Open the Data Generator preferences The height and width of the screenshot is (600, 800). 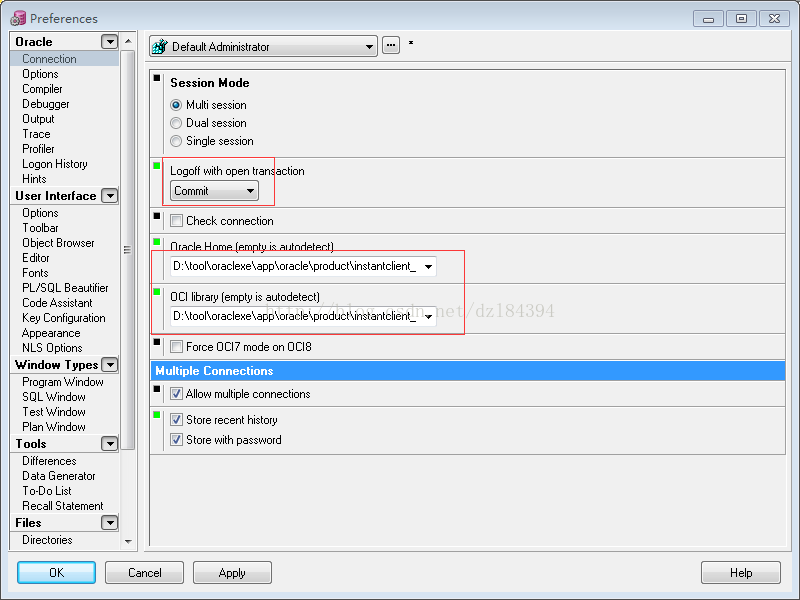click(59, 476)
